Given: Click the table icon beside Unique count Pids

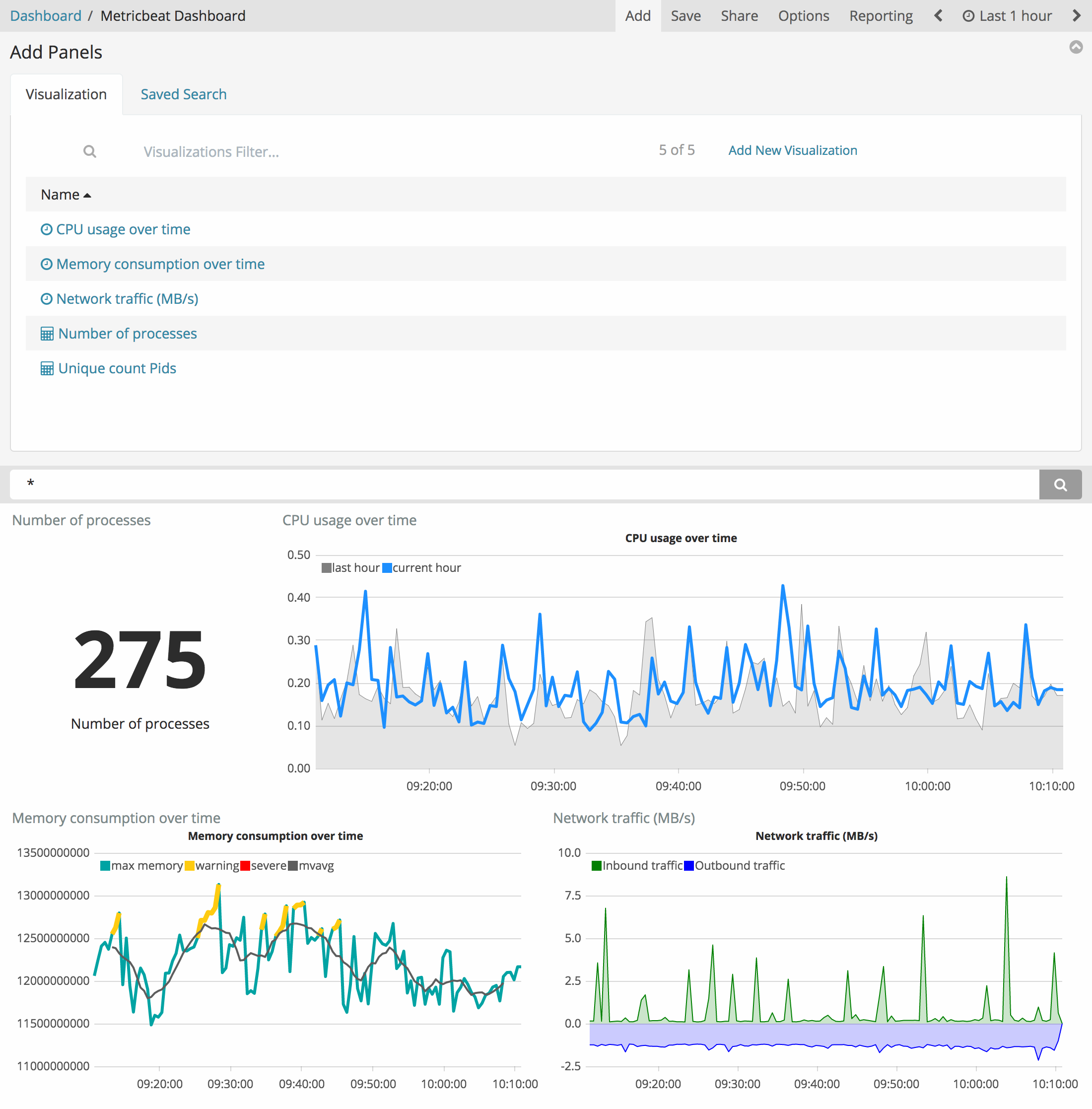Looking at the screenshot, I should point(47,368).
